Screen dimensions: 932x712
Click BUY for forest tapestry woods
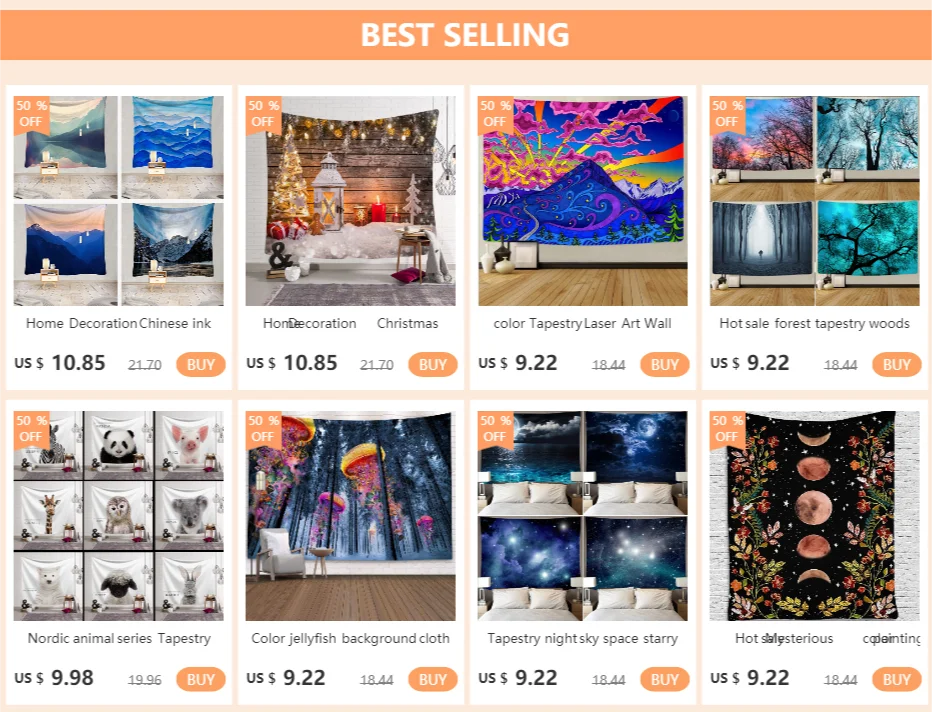[896, 364]
